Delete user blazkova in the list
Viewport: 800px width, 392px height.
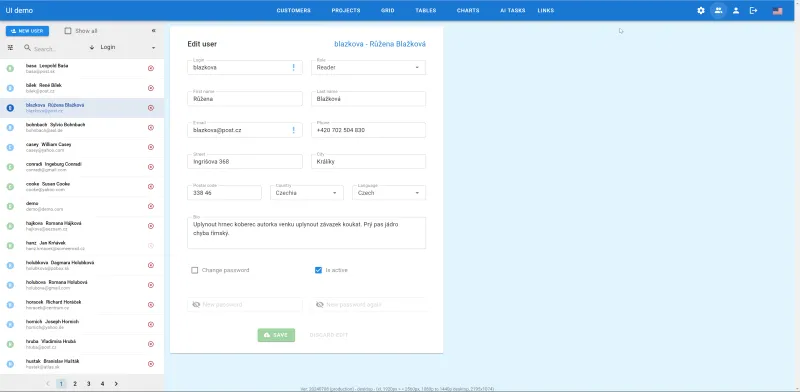(151, 108)
